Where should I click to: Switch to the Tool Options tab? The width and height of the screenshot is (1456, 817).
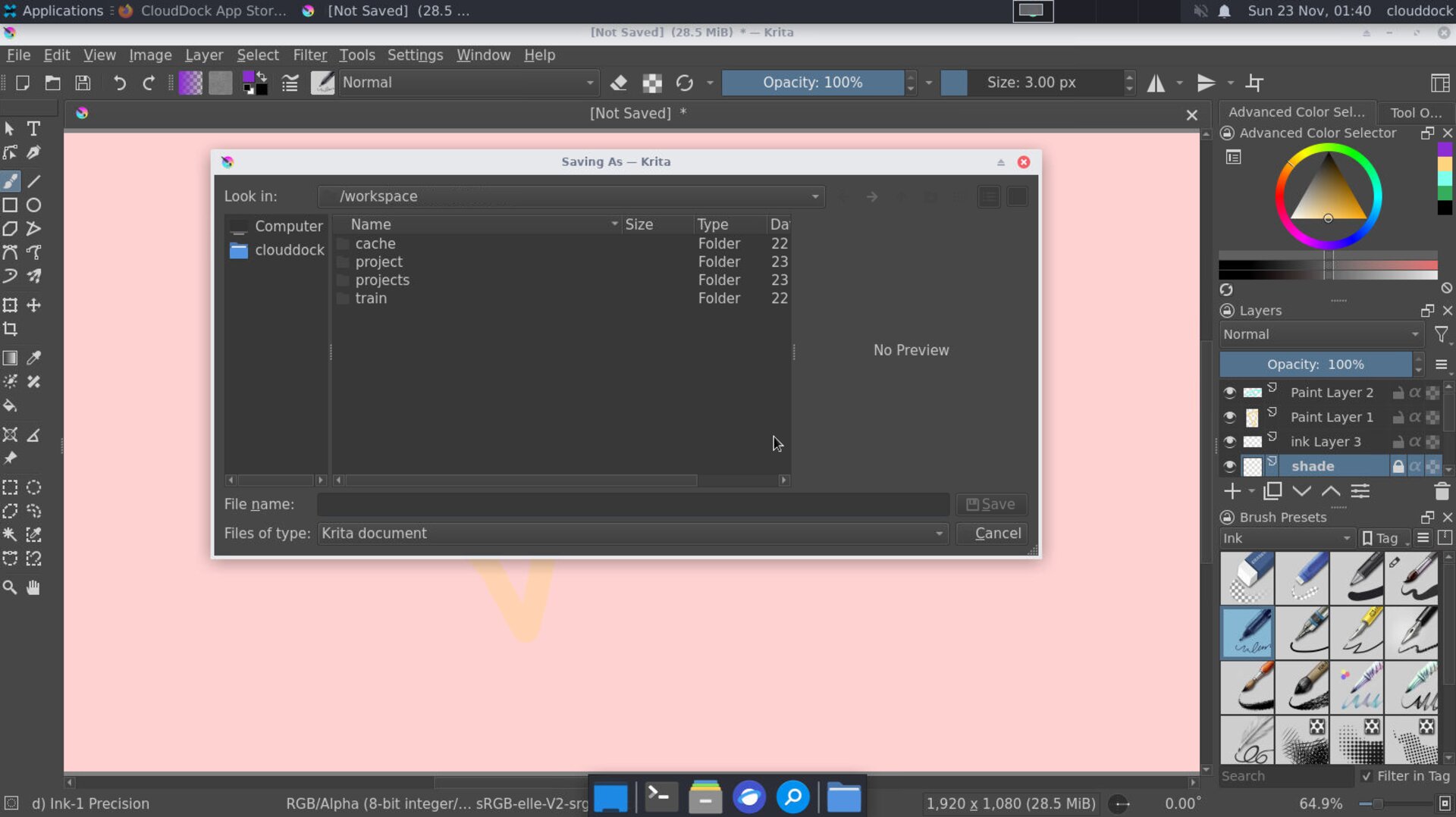tap(1415, 112)
